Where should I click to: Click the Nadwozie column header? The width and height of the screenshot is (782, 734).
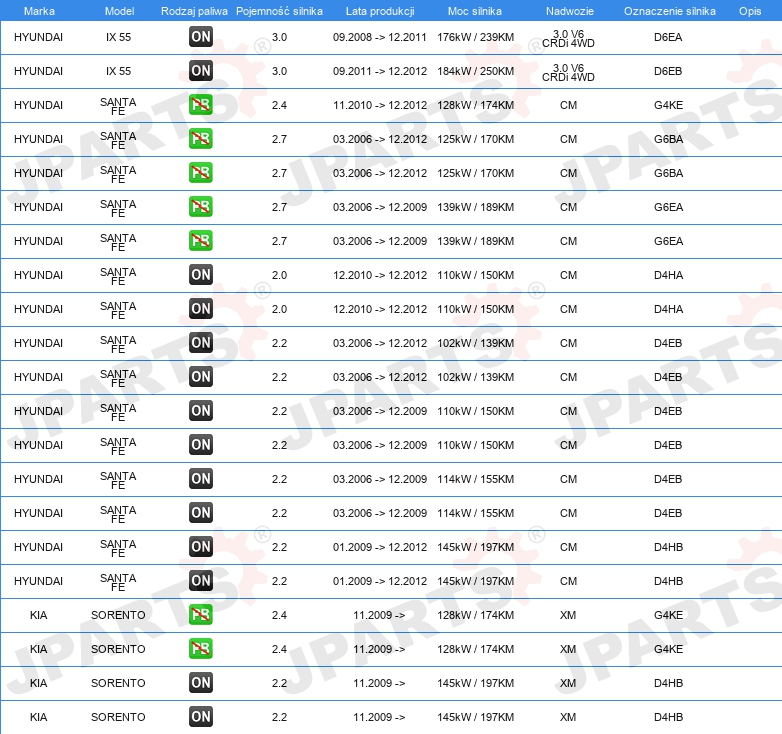point(570,11)
